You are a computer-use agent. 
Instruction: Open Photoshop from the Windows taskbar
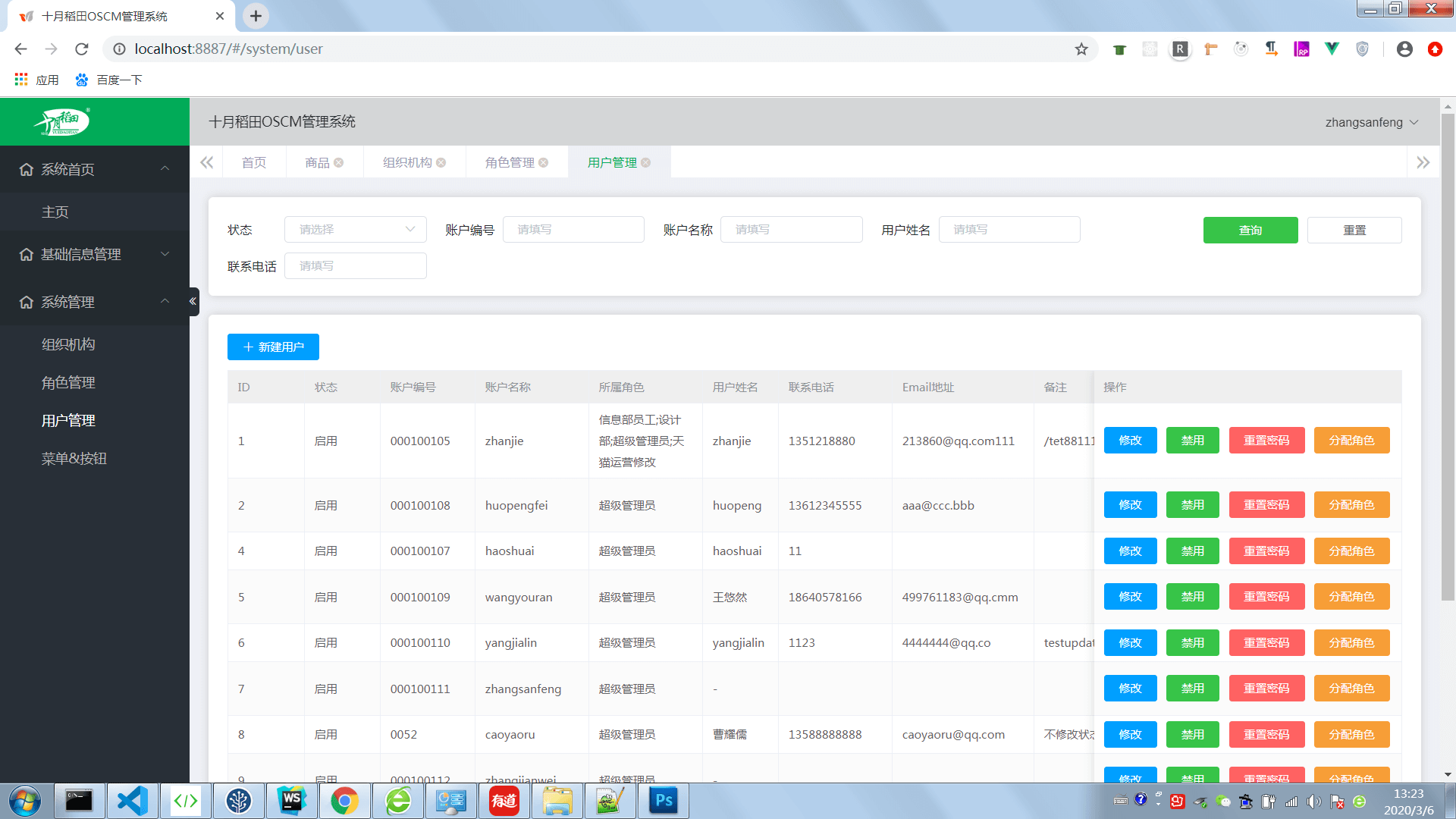(664, 801)
